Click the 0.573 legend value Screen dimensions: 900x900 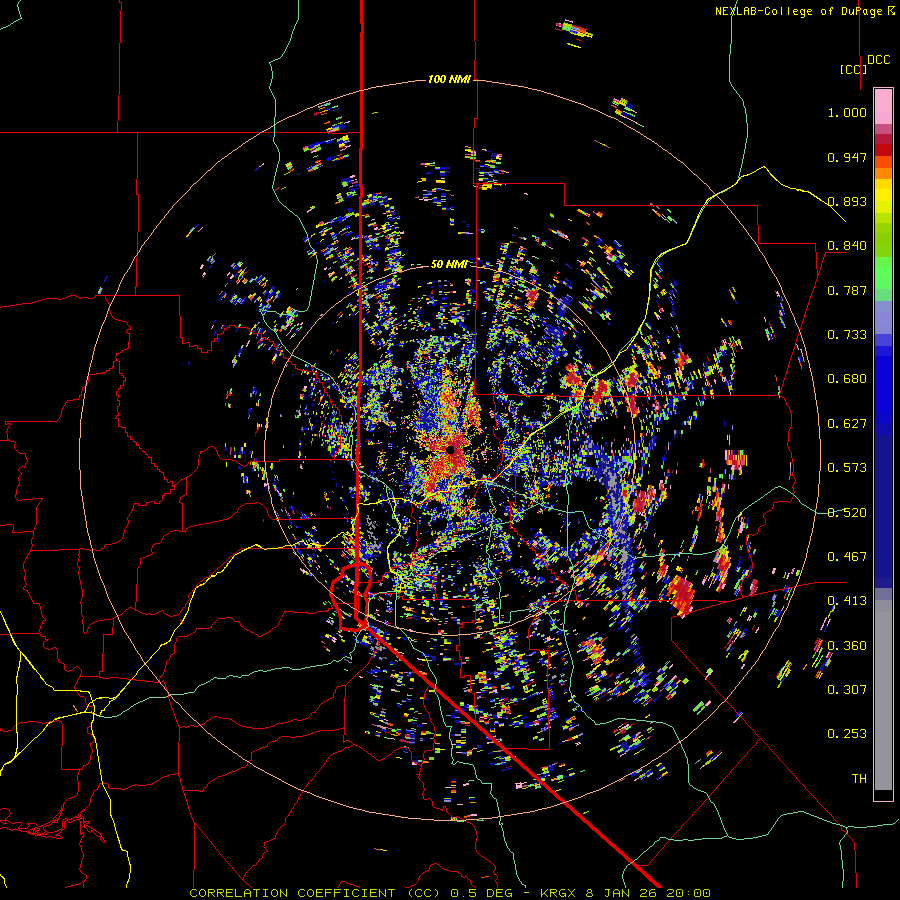847,468
